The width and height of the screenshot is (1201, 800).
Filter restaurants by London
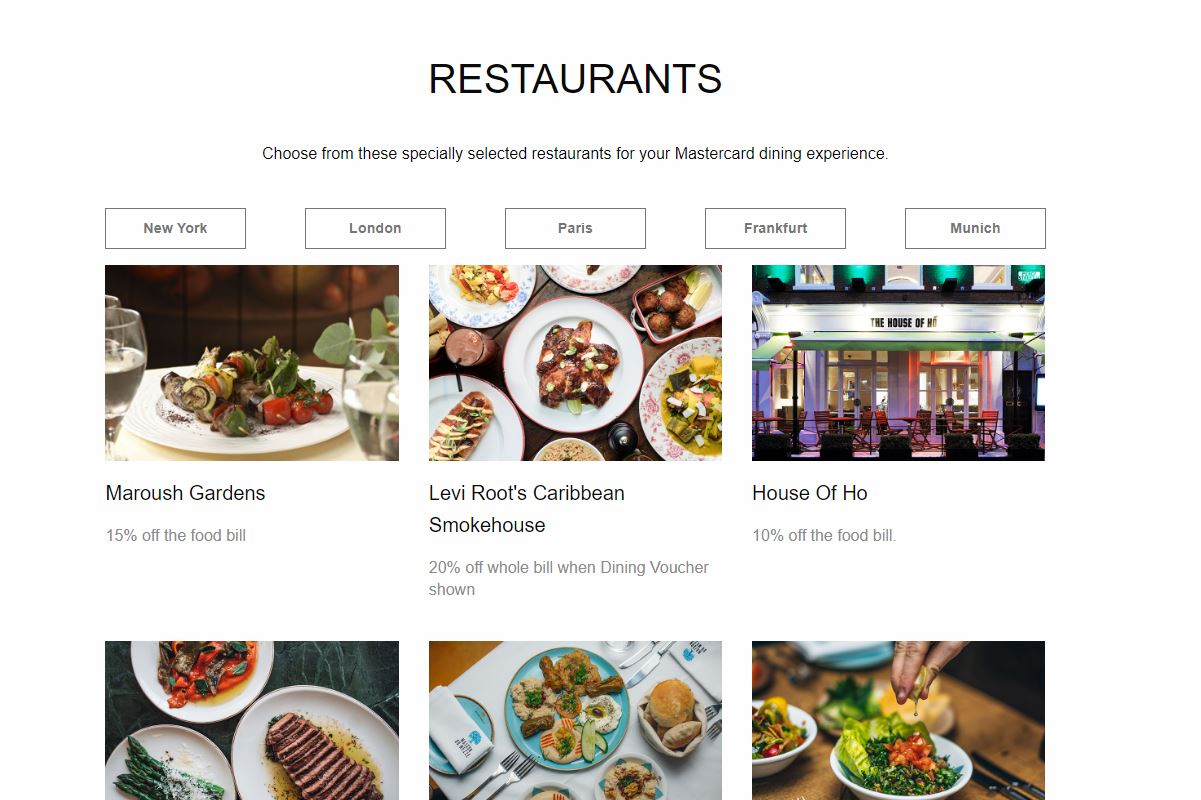click(x=375, y=228)
